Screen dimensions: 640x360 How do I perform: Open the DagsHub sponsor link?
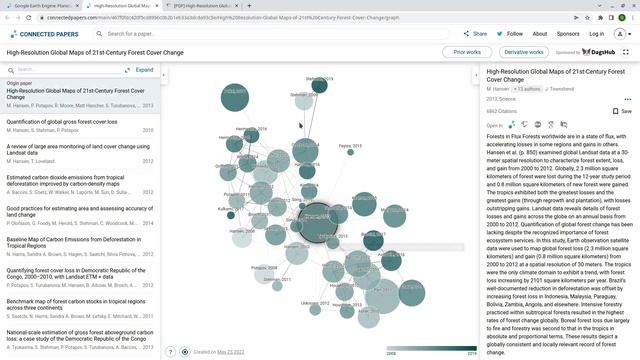point(598,52)
